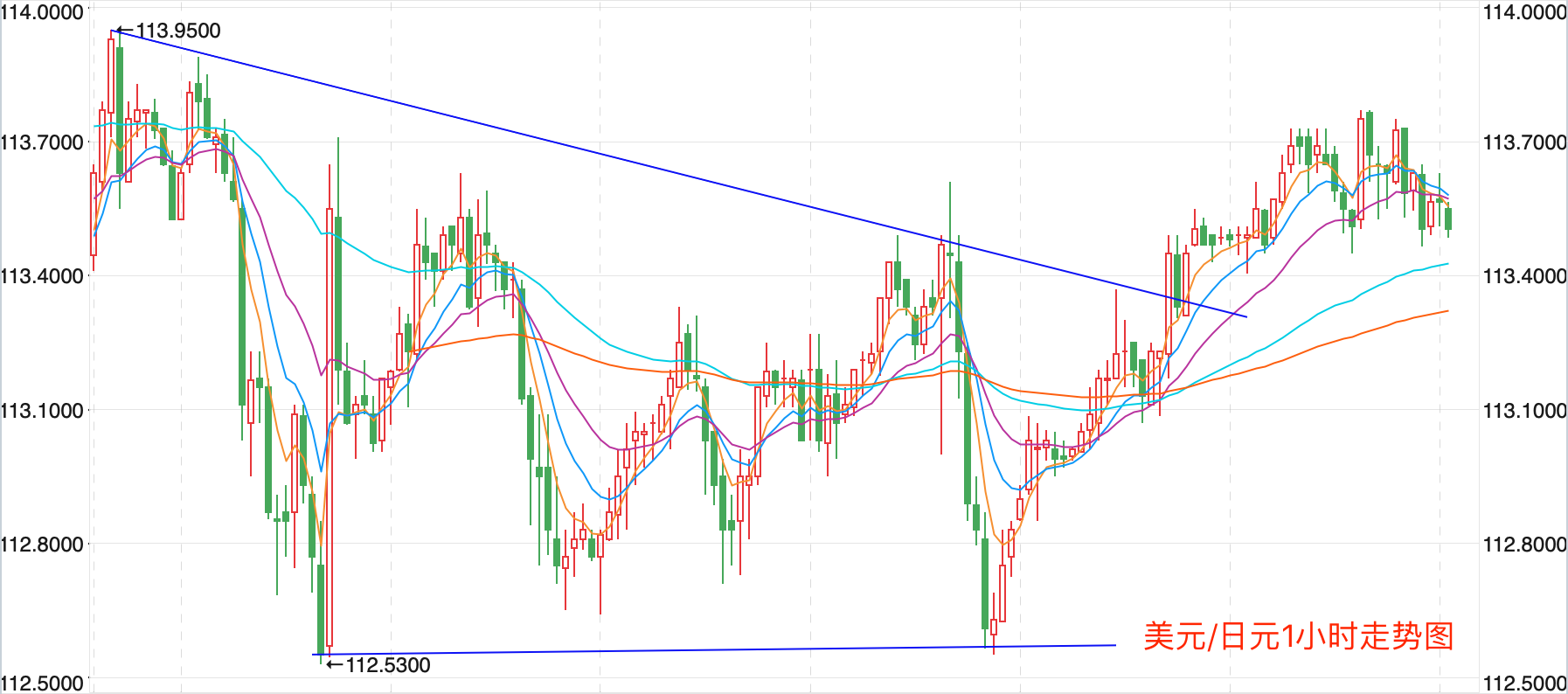Click 113.4000 on the left price axis
The image size is (1568, 694).
[x=42, y=276]
